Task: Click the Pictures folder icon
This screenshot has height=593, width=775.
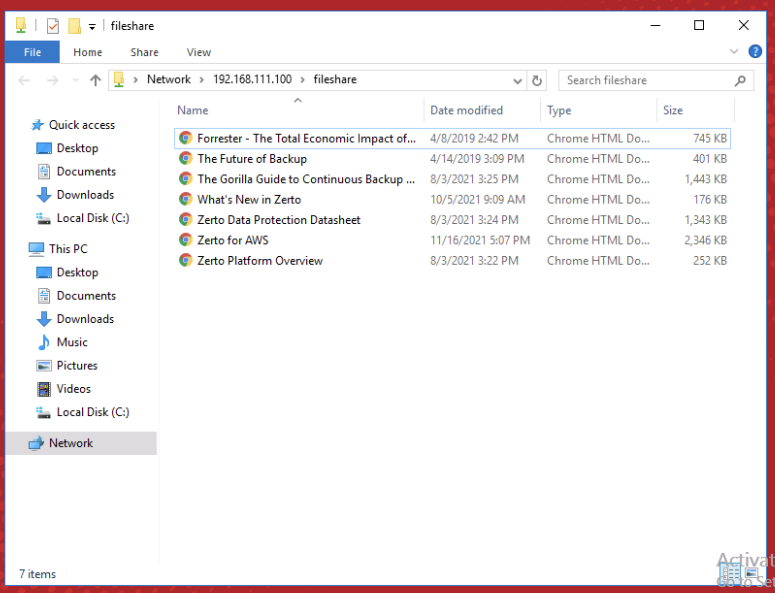Action: [x=44, y=366]
